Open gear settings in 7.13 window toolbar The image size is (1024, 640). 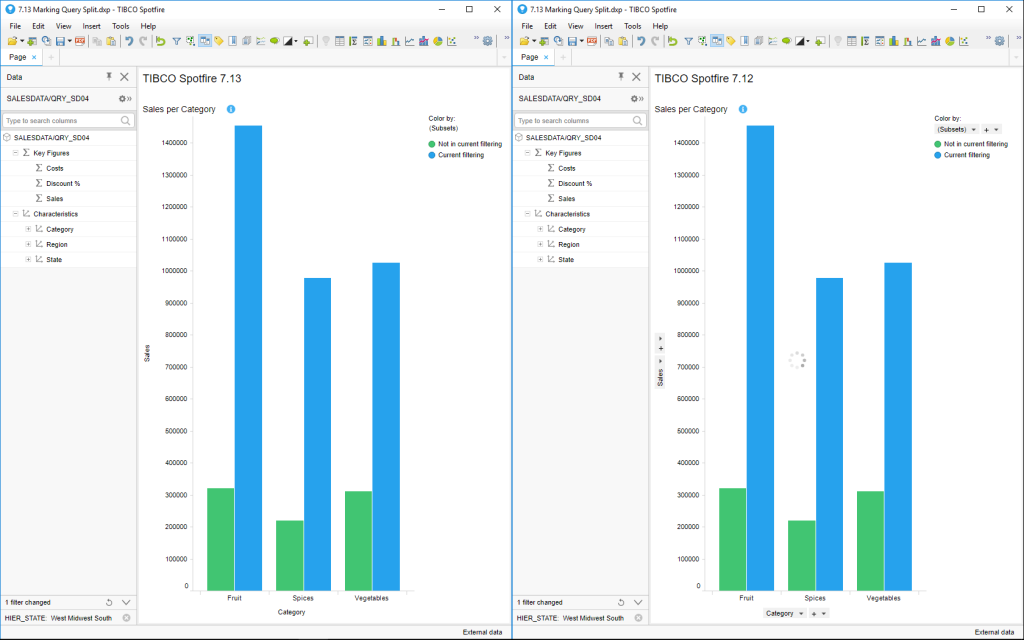[487, 40]
